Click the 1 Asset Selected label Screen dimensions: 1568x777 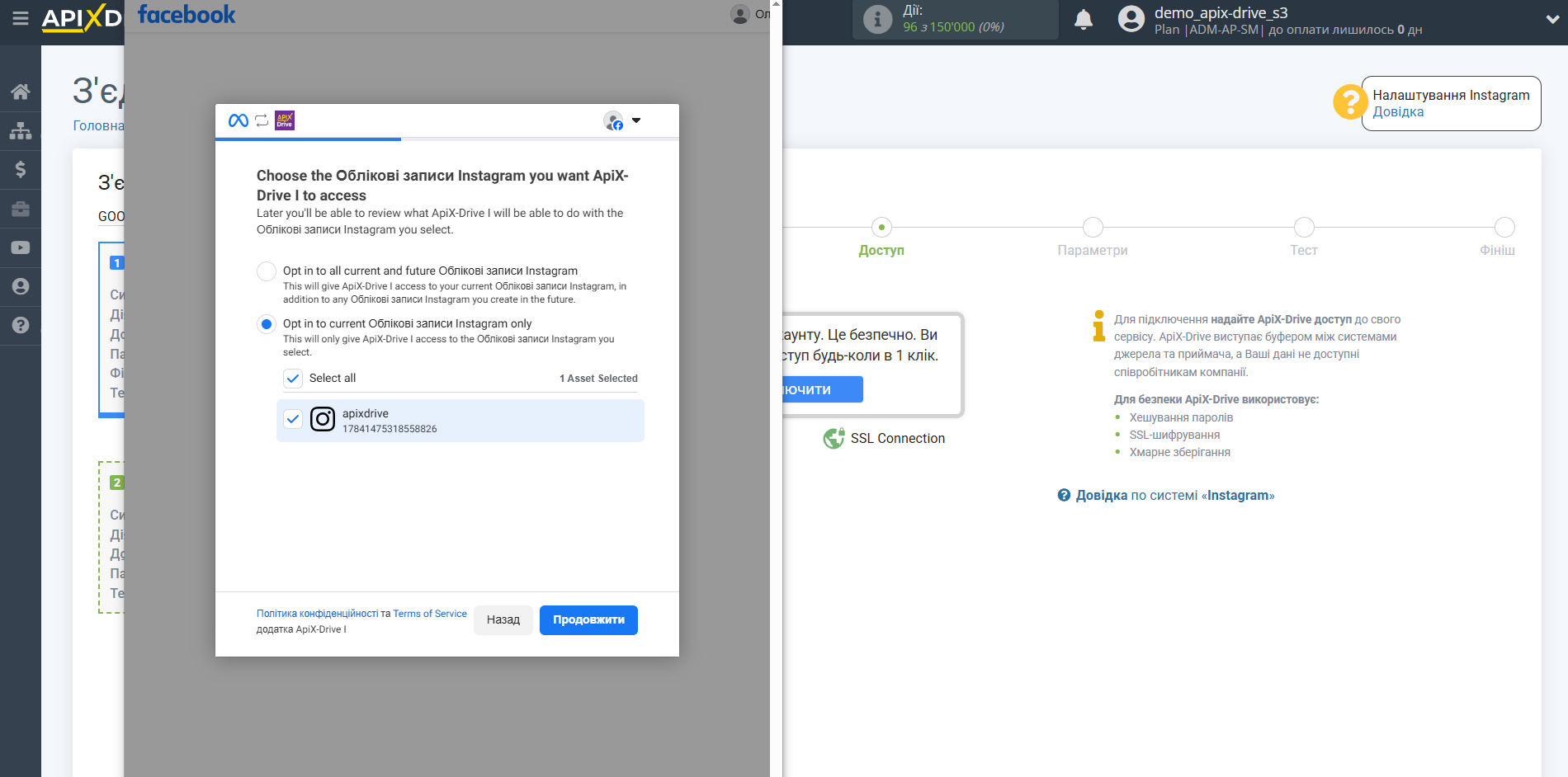[598, 379]
